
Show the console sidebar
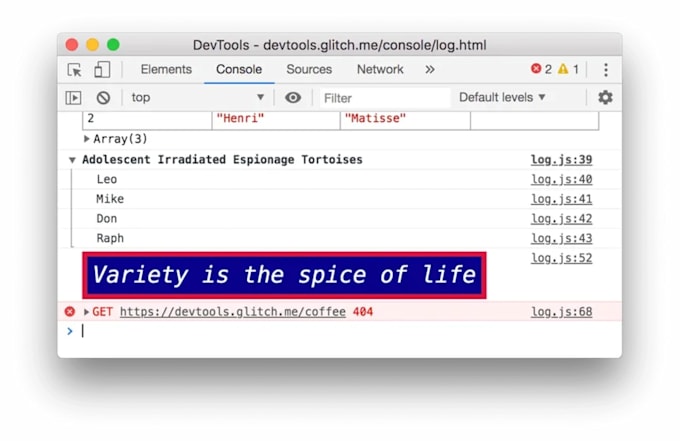(x=73, y=98)
